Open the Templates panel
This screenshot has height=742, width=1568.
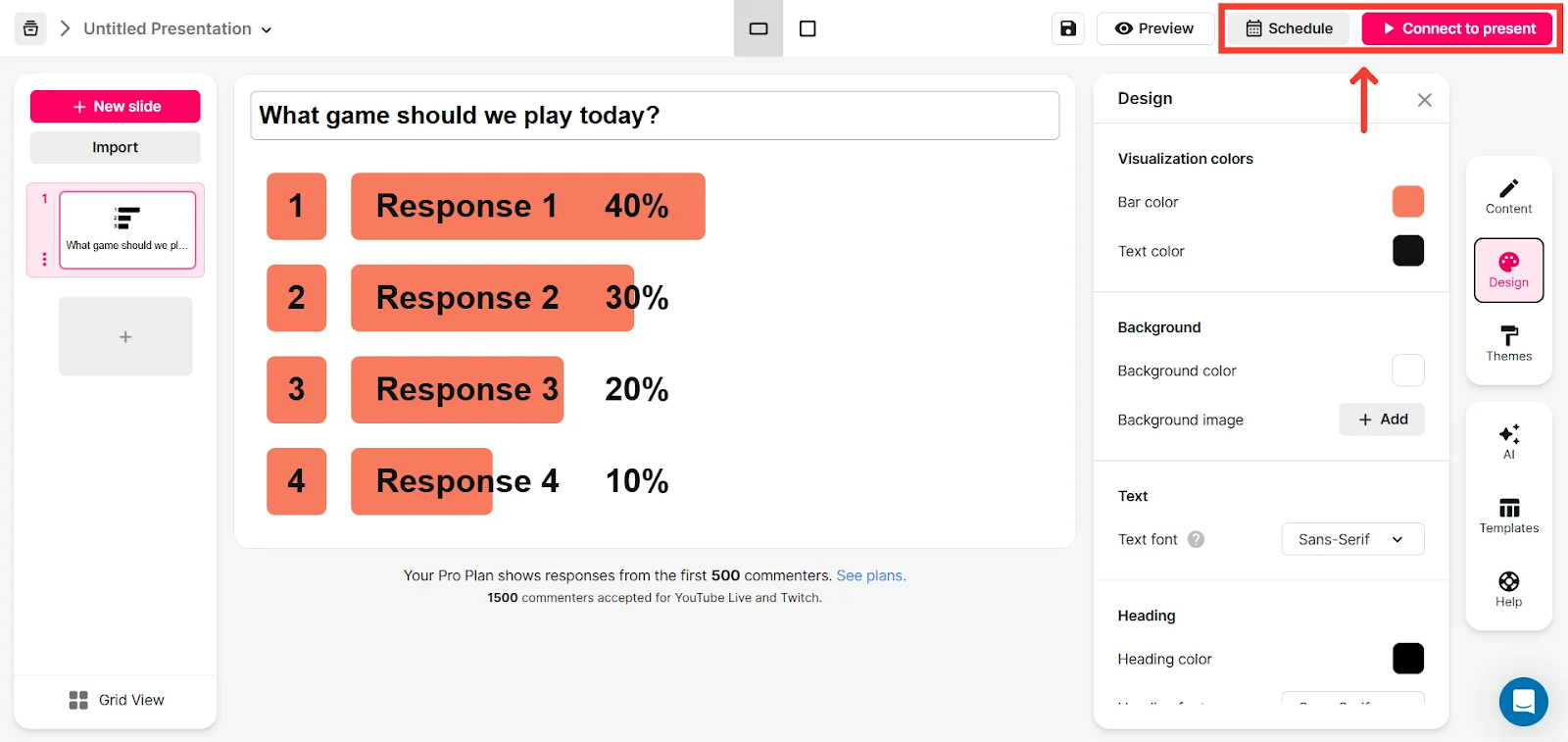(1508, 516)
